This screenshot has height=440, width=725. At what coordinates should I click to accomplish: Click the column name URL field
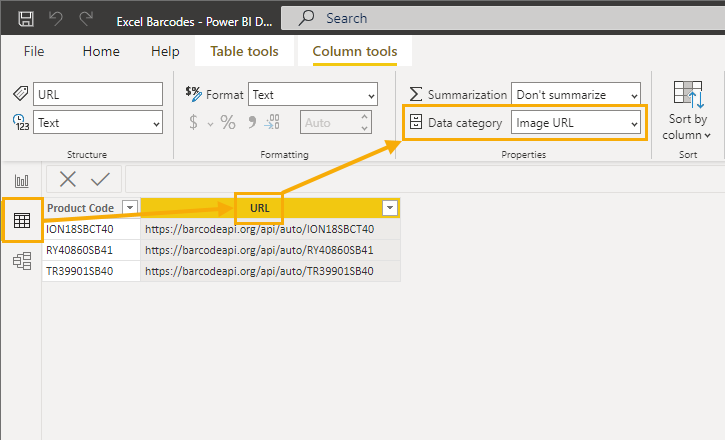coord(98,94)
